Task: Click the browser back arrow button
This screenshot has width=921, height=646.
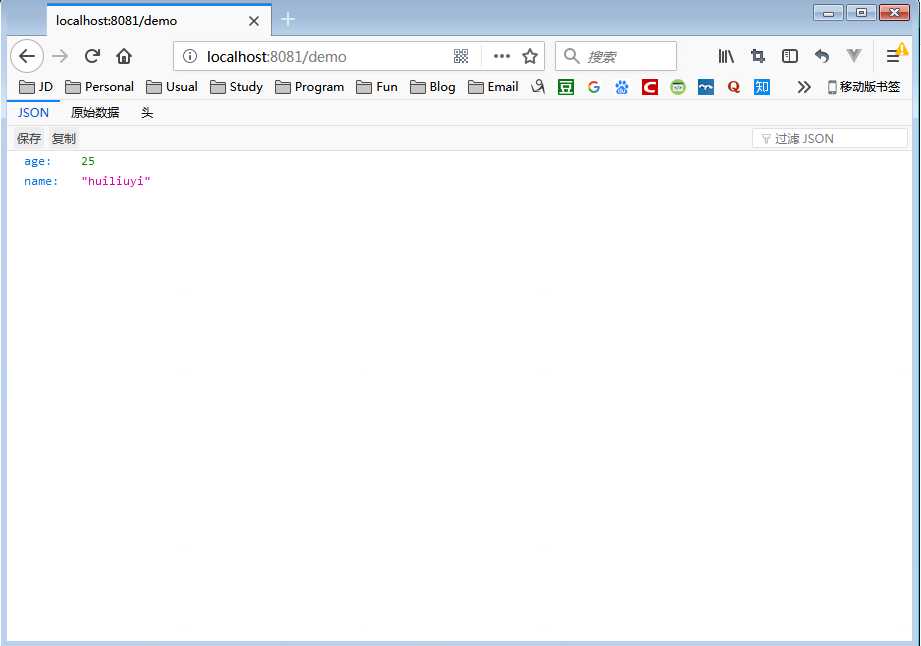Action: (x=27, y=56)
